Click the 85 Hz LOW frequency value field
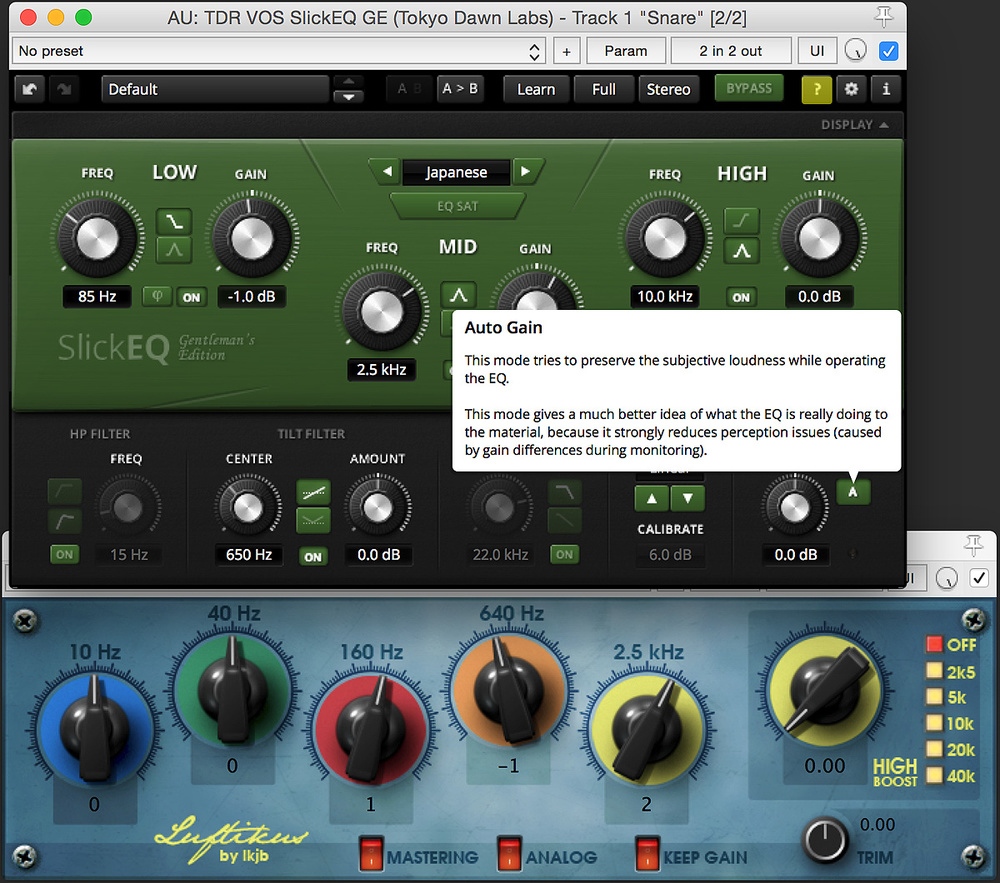The image size is (1000, 883). (x=97, y=296)
